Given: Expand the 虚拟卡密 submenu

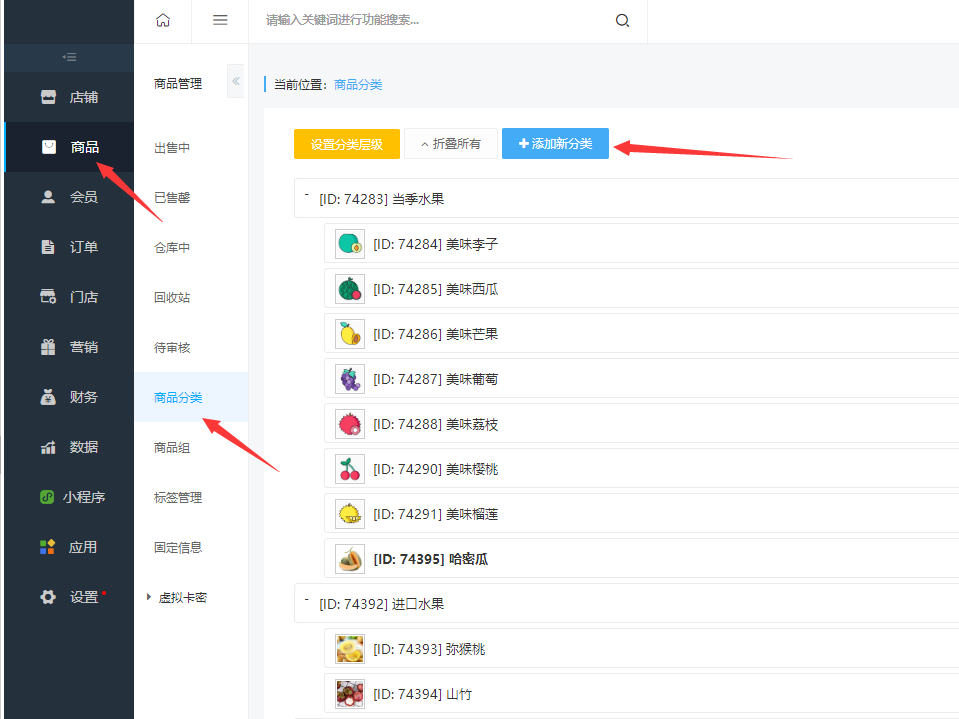Looking at the screenshot, I should pos(177,597).
